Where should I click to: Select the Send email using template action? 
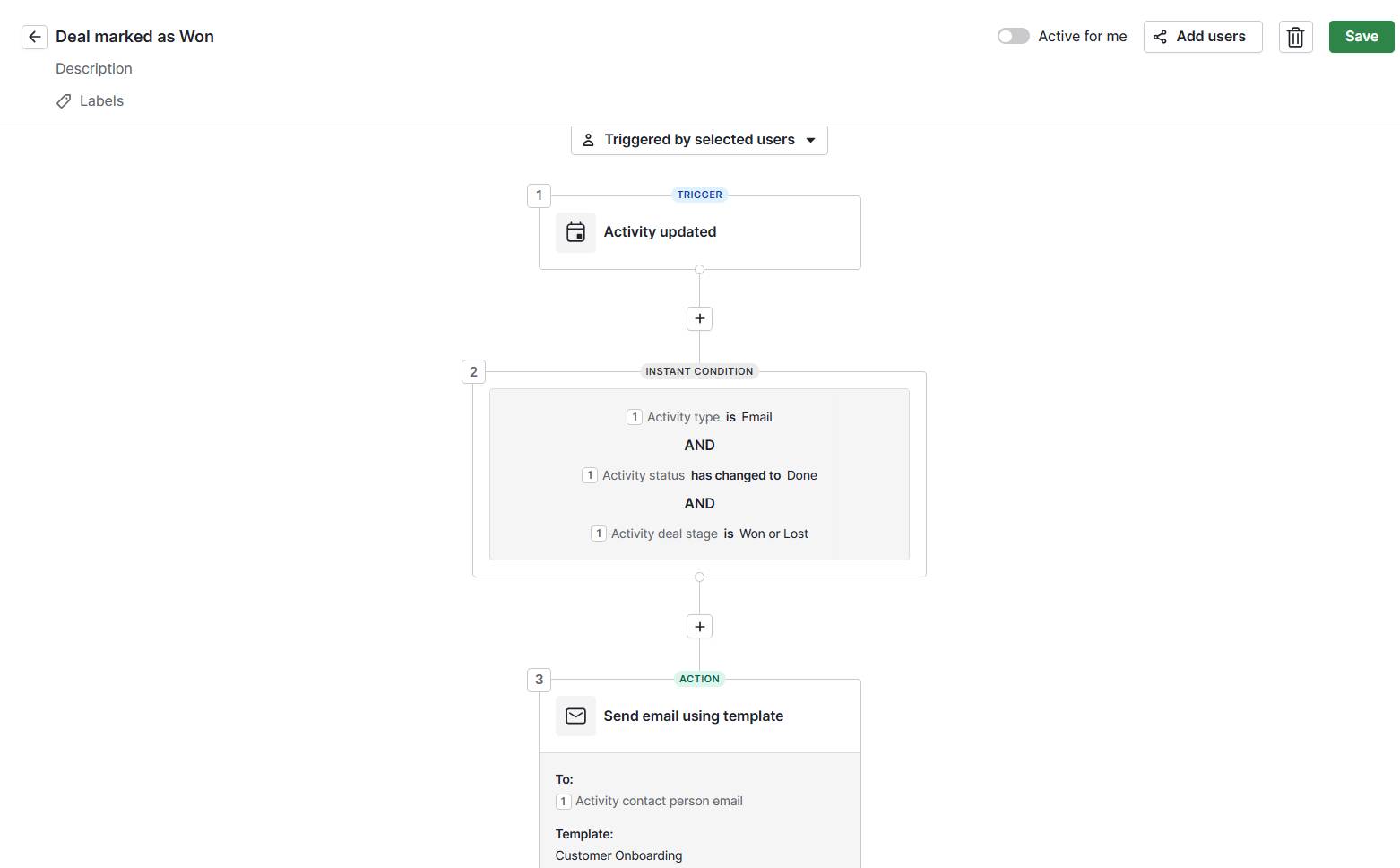point(693,716)
